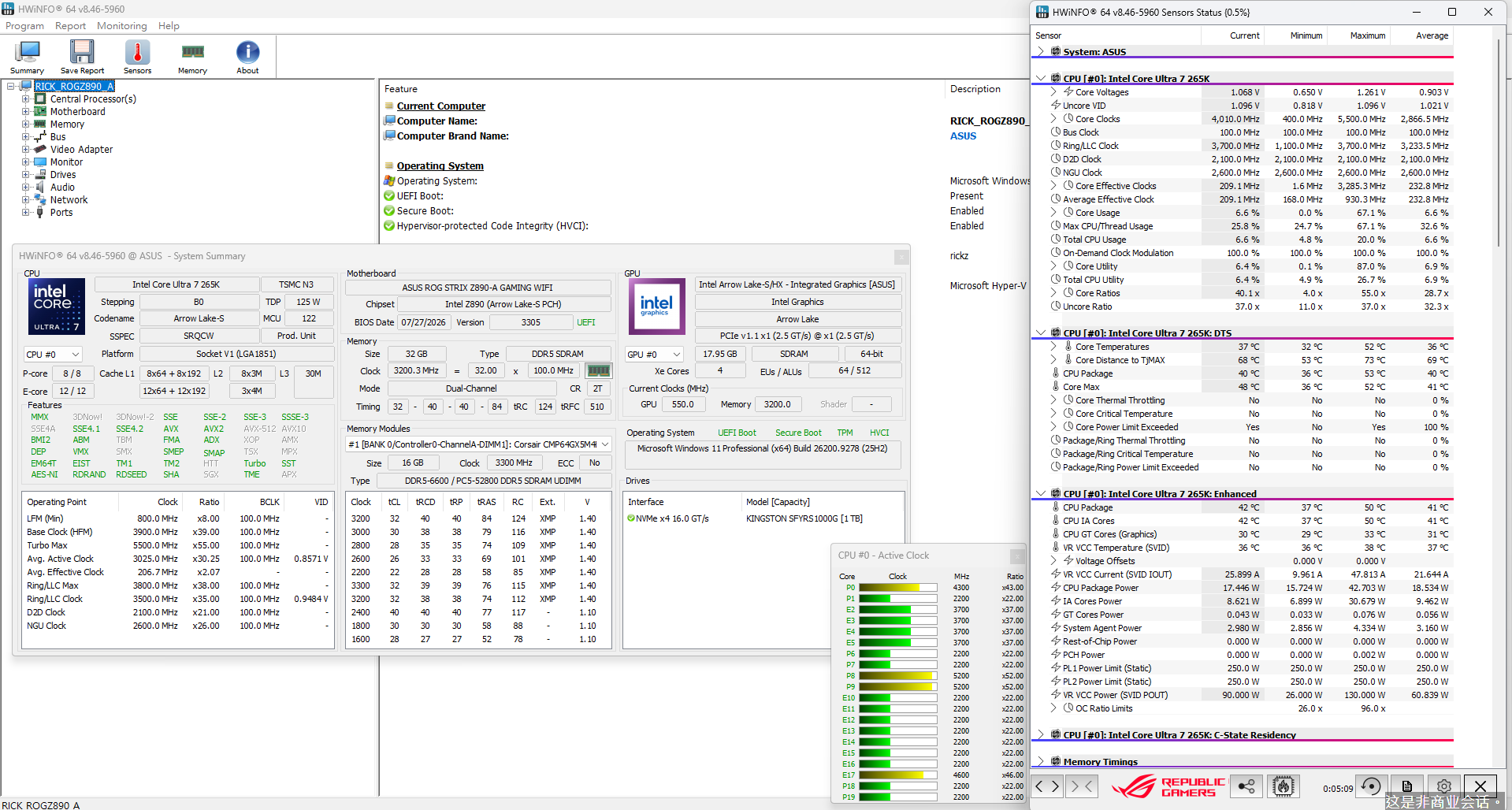Collapse the CPU DTS sensor group
The width and height of the screenshot is (1512, 810).
click(1040, 333)
